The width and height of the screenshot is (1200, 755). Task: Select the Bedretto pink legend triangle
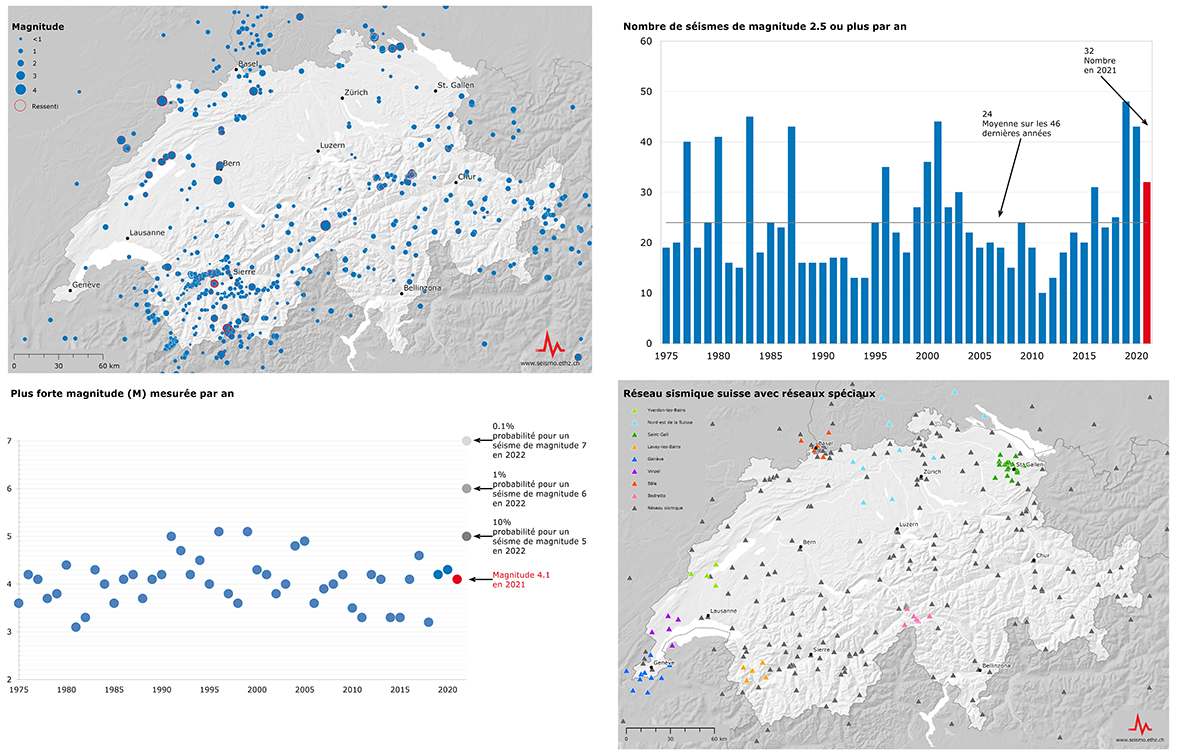pyautogui.click(x=634, y=496)
